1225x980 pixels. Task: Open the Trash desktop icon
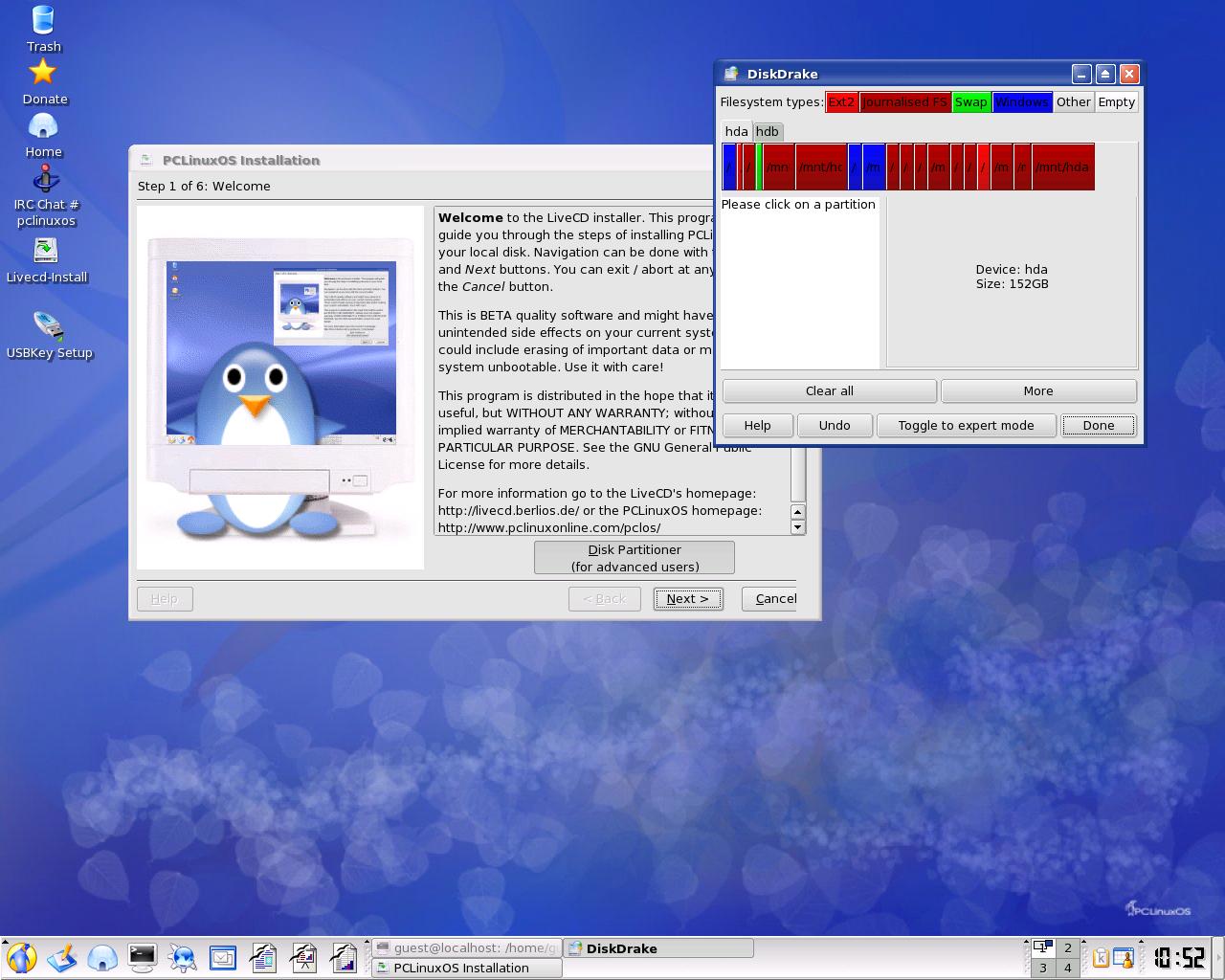(43, 29)
